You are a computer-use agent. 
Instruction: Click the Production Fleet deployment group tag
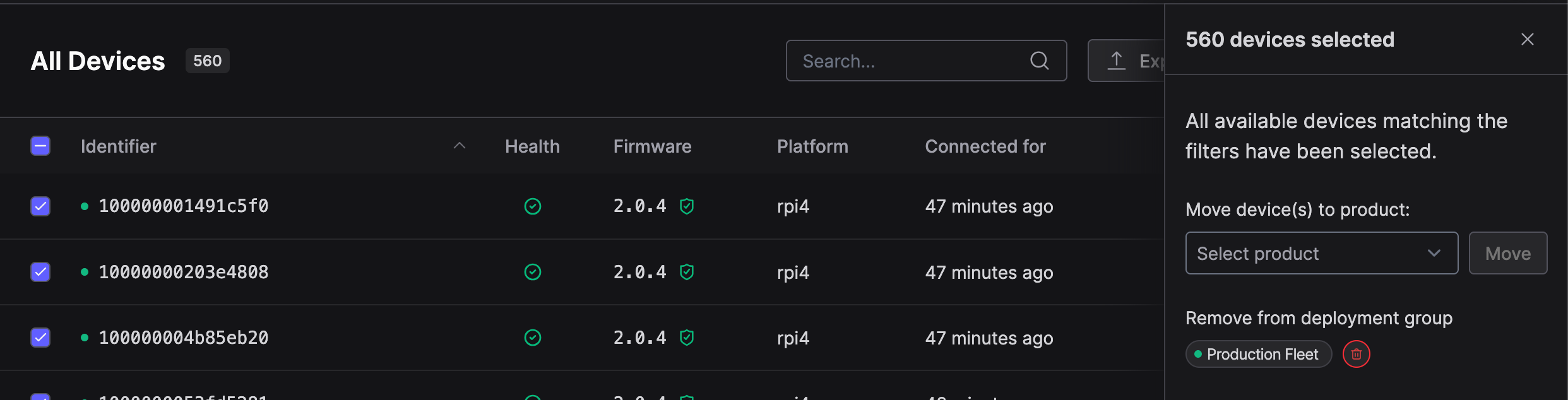point(1259,354)
